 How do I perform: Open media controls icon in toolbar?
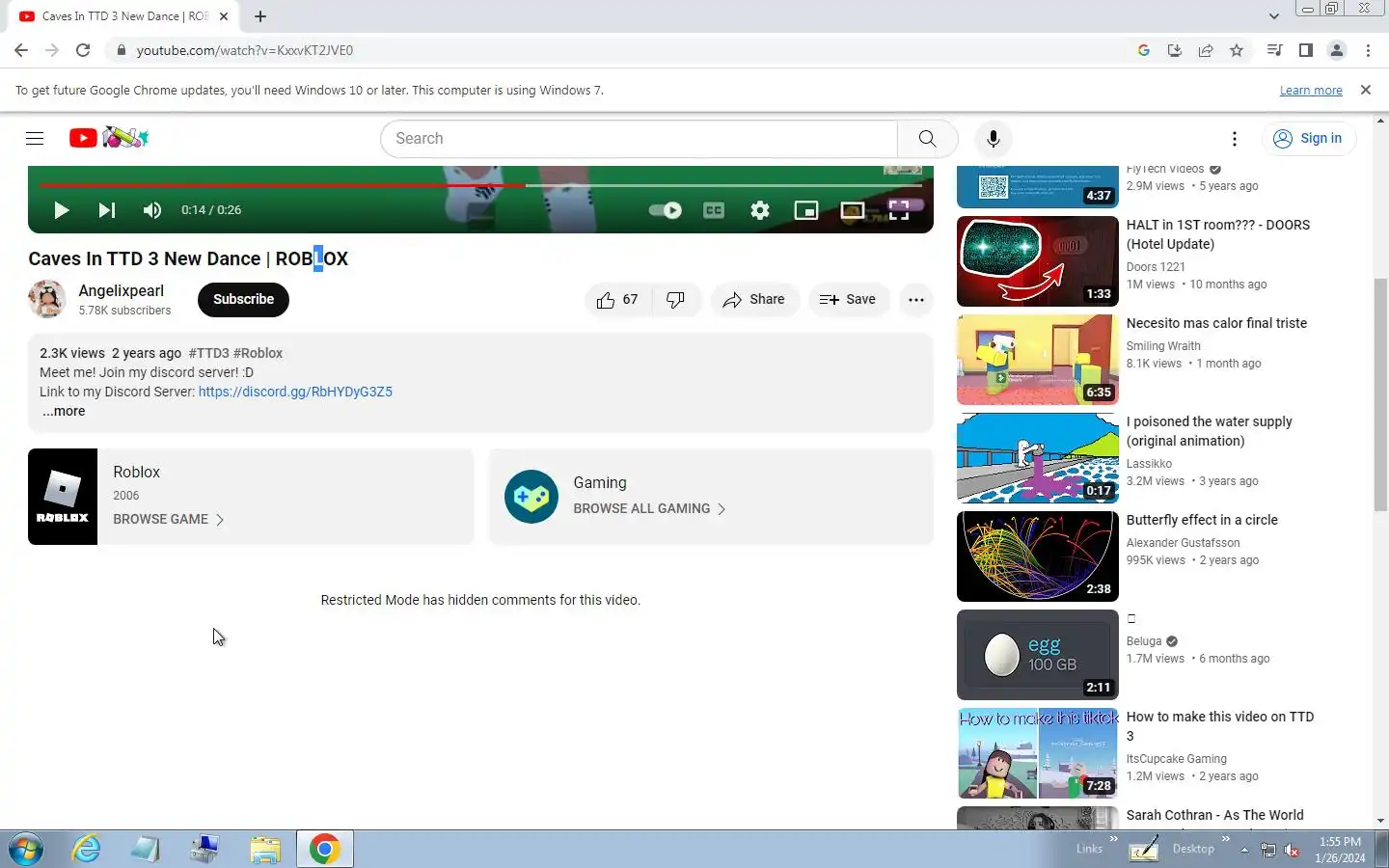pyautogui.click(x=1274, y=50)
